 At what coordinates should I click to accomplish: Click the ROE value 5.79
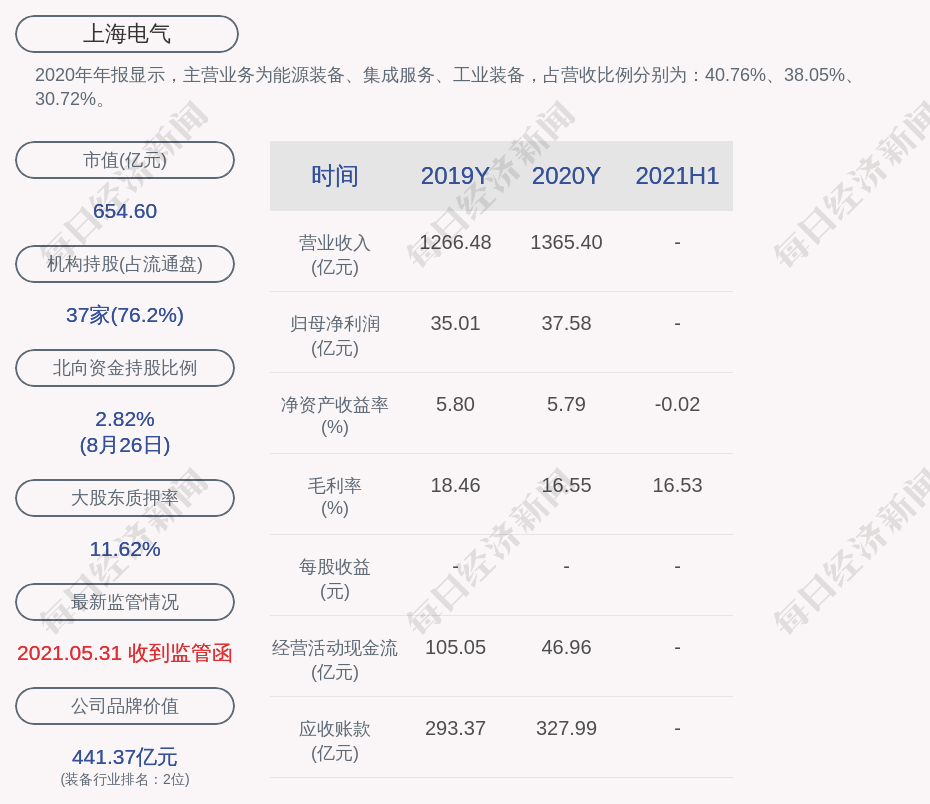click(566, 404)
